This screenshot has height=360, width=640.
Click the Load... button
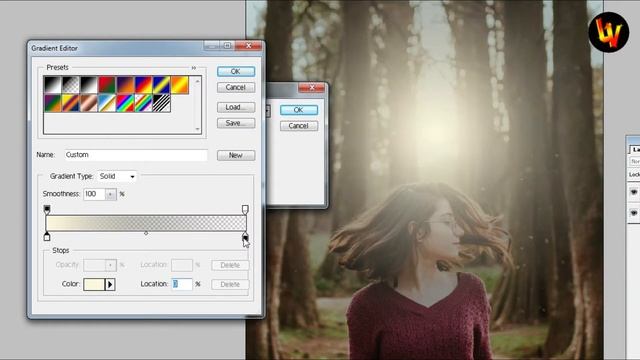[236, 107]
